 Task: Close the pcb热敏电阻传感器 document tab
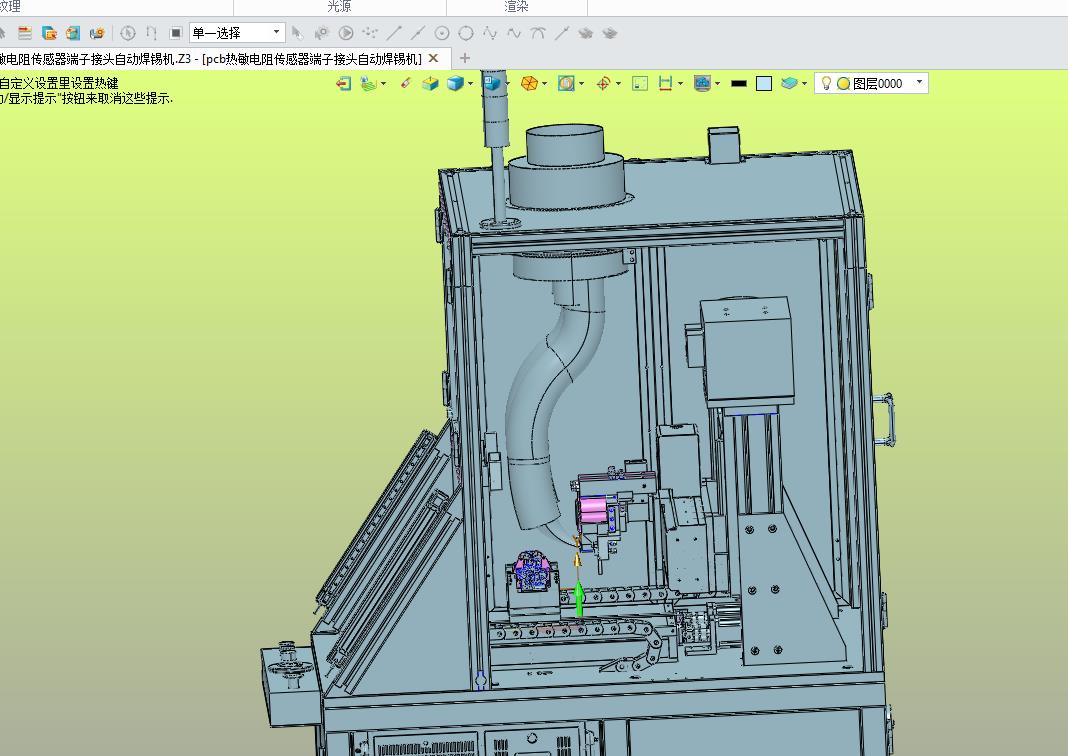click(x=433, y=59)
